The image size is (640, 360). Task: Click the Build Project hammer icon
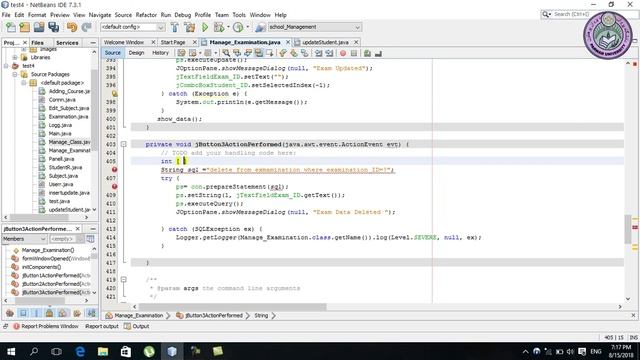click(x=175, y=27)
